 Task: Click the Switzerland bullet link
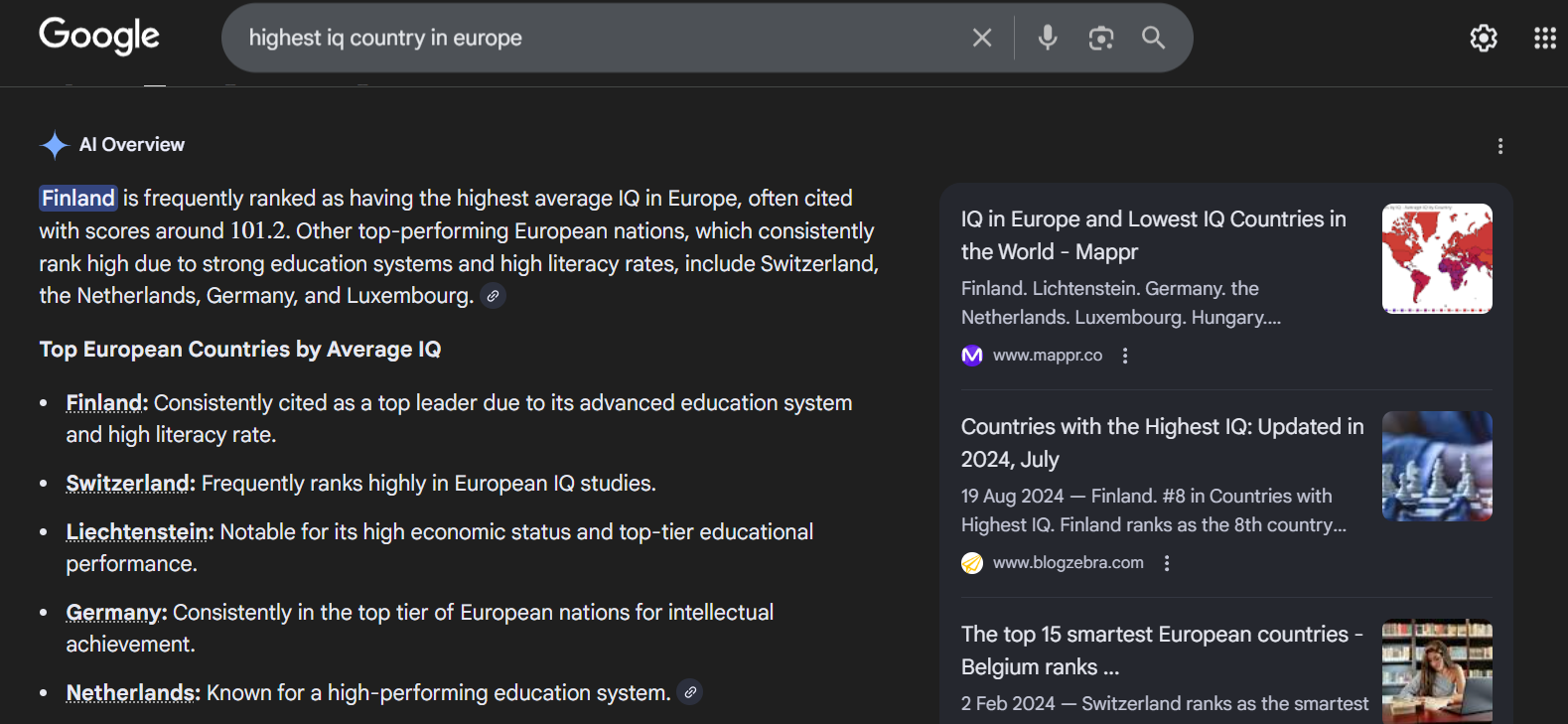click(129, 484)
